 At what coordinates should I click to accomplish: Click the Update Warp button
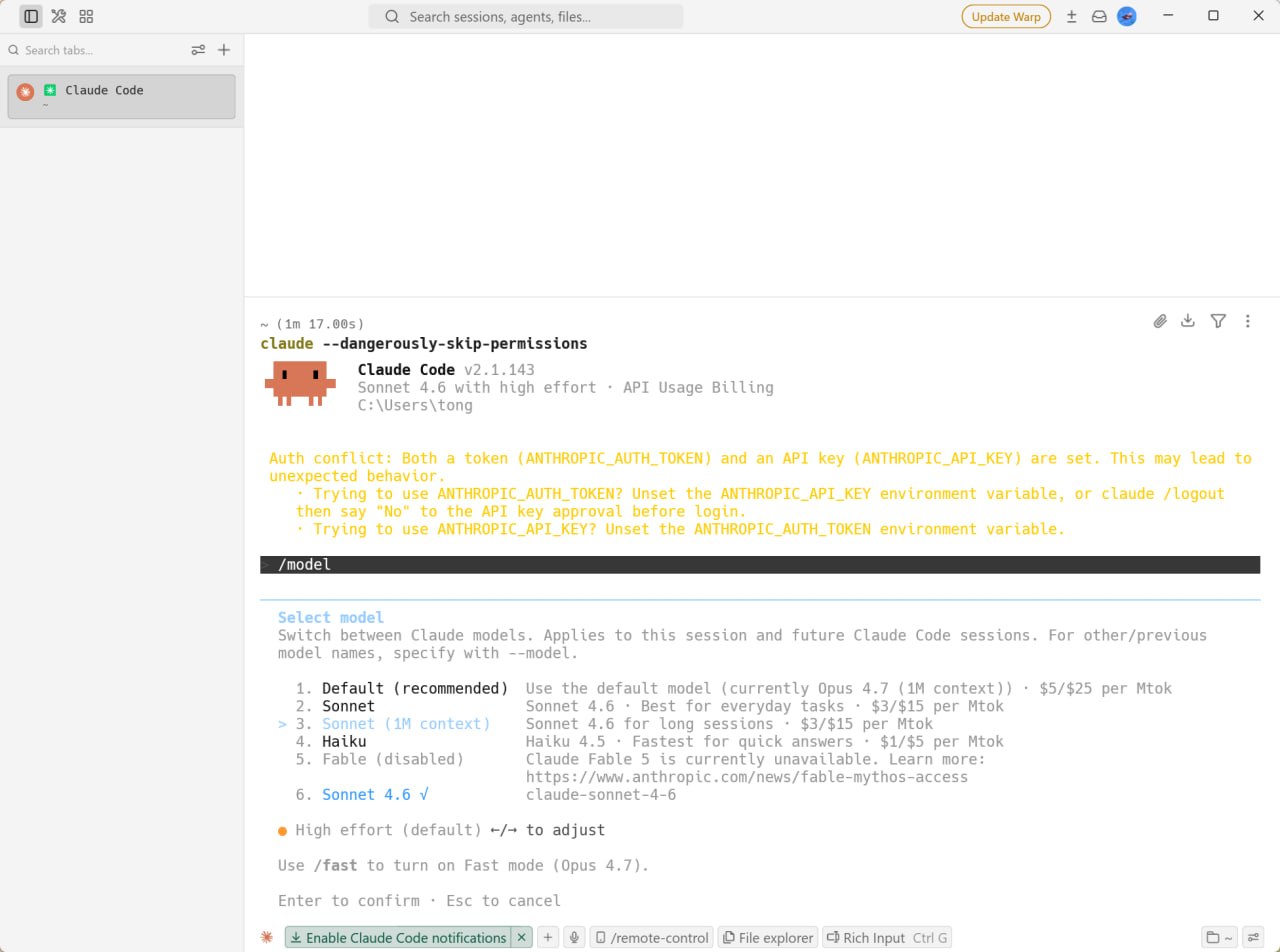click(x=1006, y=16)
